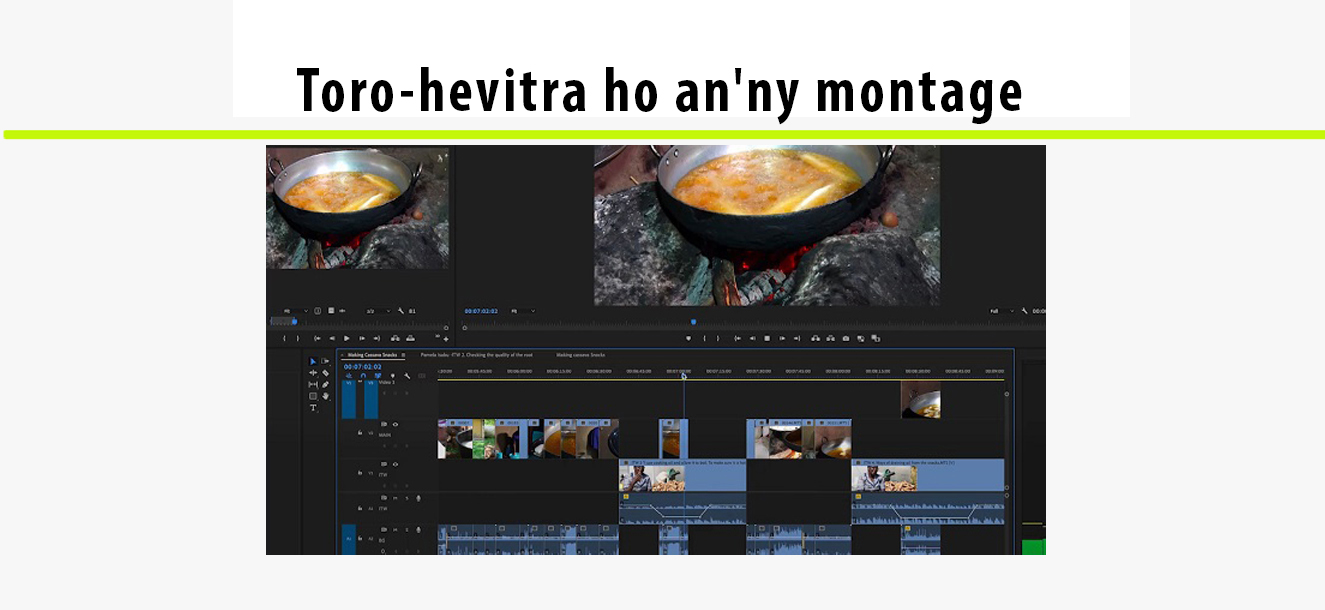Viewport: 1325px width, 610px height.
Task: Play clip in Source monitor
Action: tap(346, 338)
